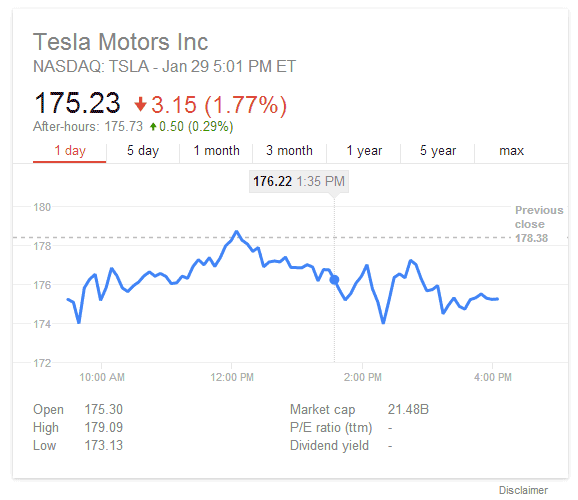Click the 4:00 PM axis tick label
This screenshot has height=500, width=578.
coord(493,377)
